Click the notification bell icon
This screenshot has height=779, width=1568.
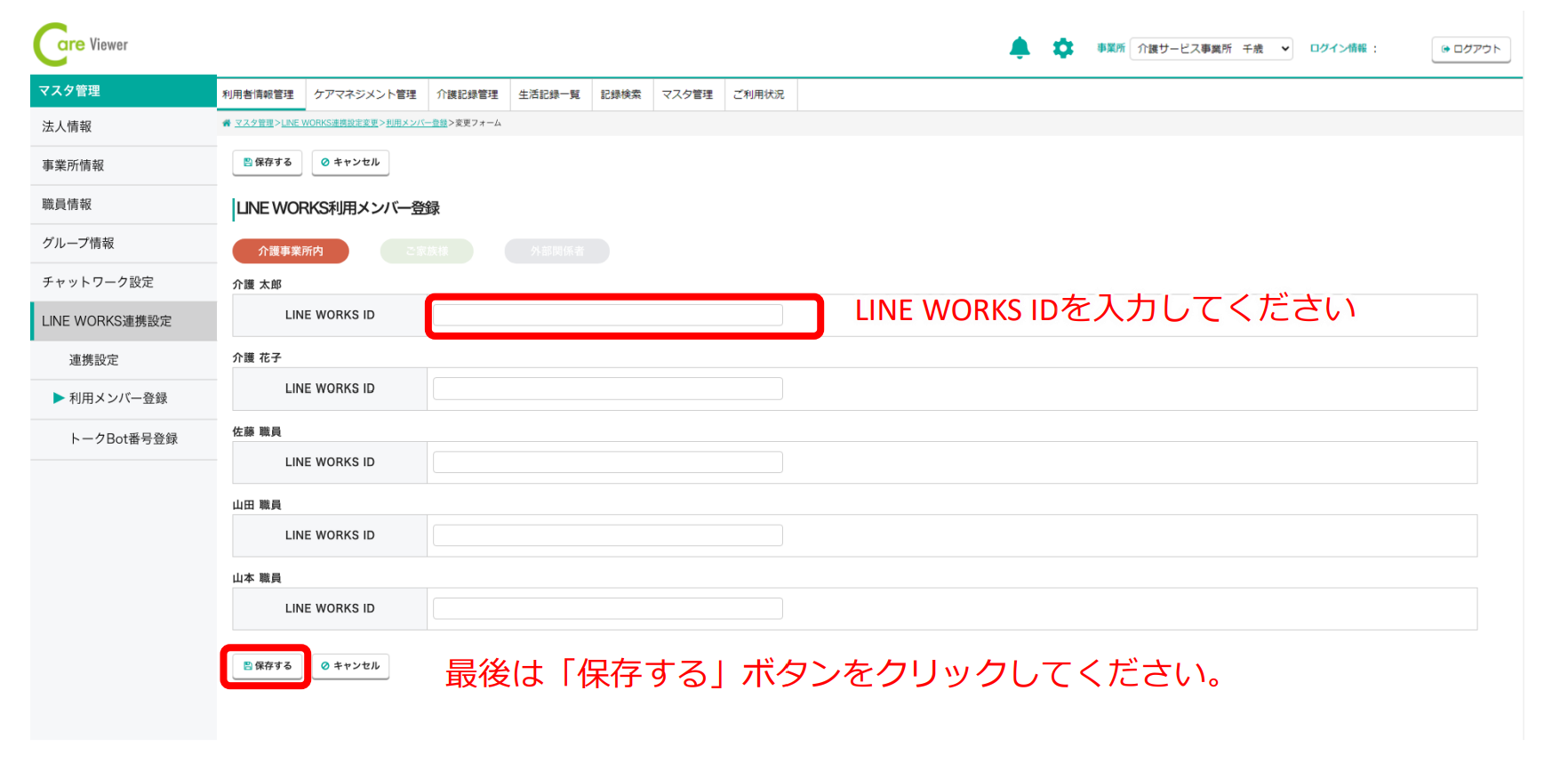coord(1020,48)
